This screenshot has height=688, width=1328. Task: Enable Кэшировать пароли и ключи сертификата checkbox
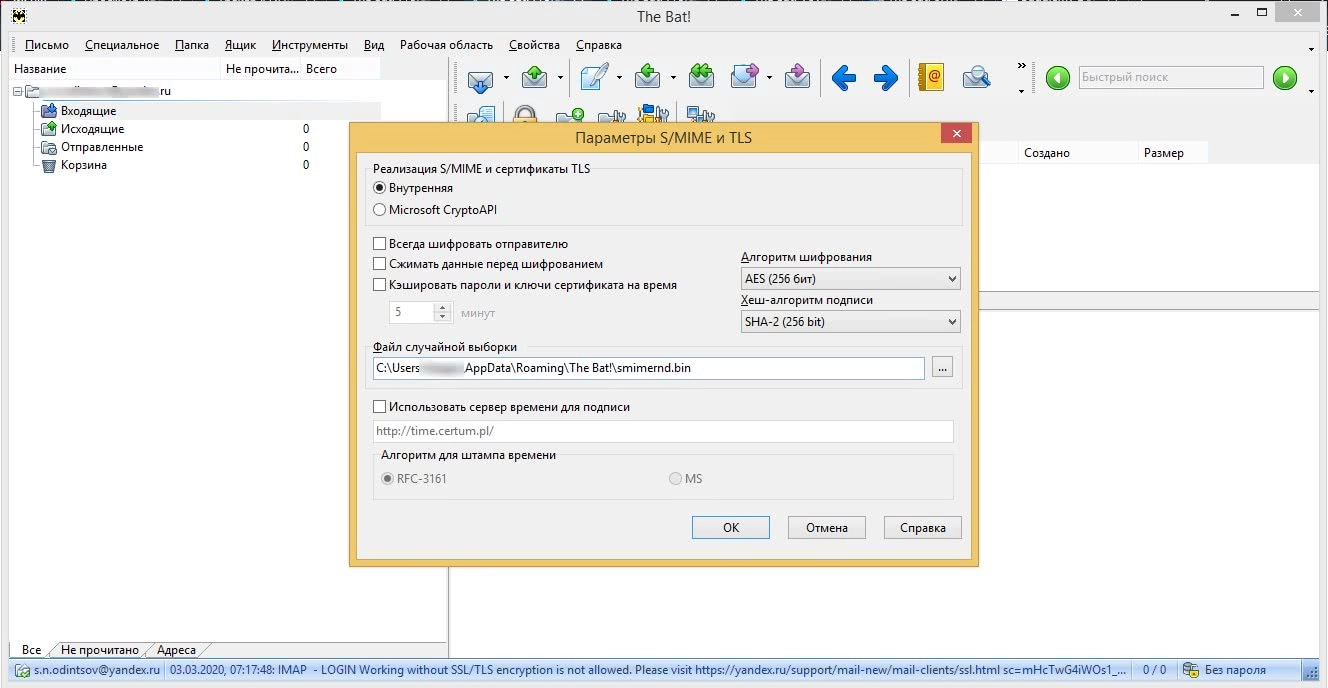[379, 285]
